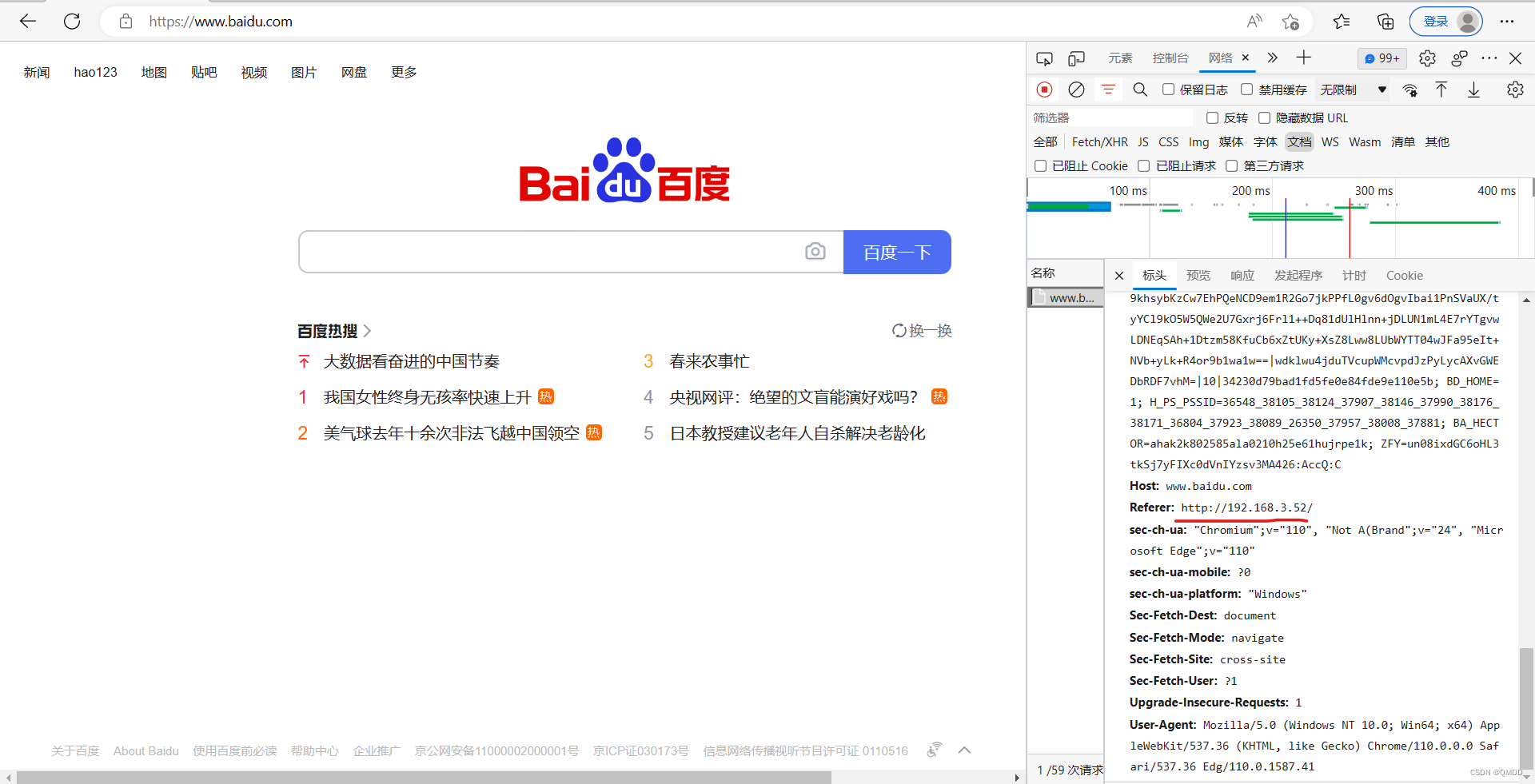Open DevTools settings gear in top bar
1535x784 pixels.
pos(1427,58)
